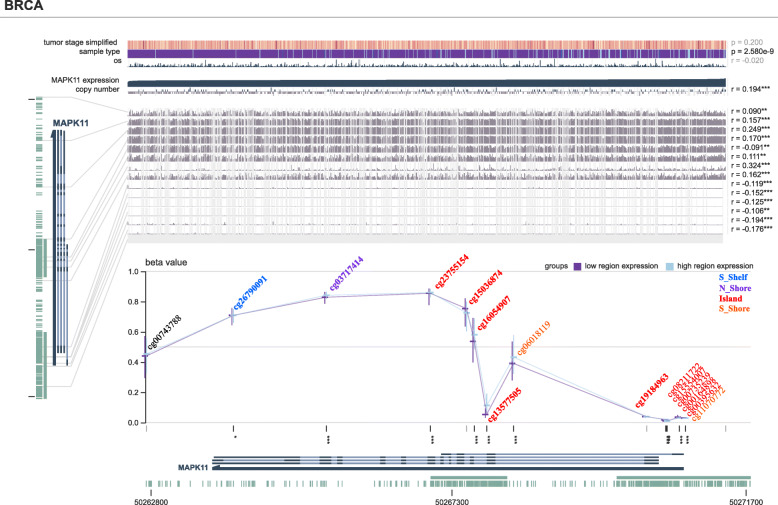Viewport: 778px width, 505px height.
Task: Click probe label cg13577505
Action: click(505, 405)
